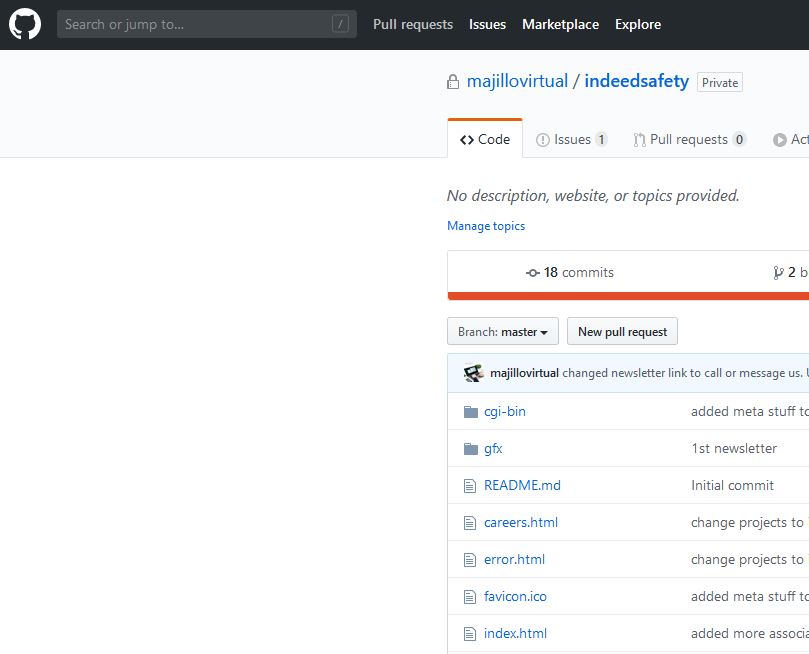Viewport: 809px width, 654px height.
Task: Click the repository lock icon
Action: point(452,81)
